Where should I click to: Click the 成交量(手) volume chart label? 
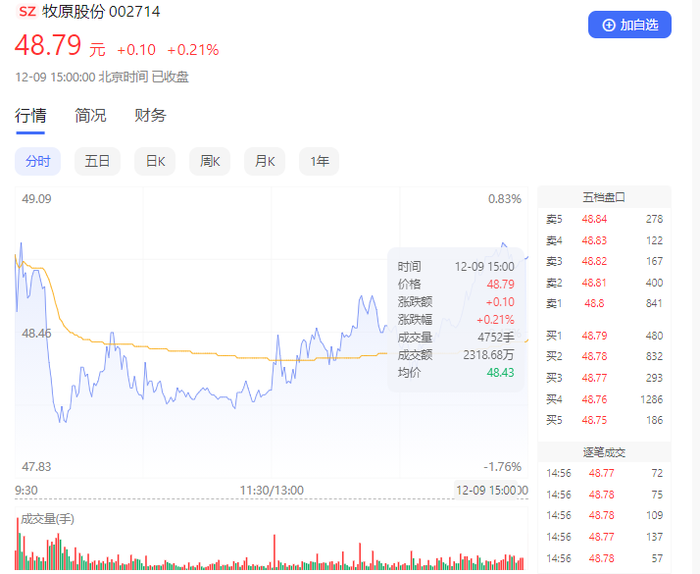(47, 519)
